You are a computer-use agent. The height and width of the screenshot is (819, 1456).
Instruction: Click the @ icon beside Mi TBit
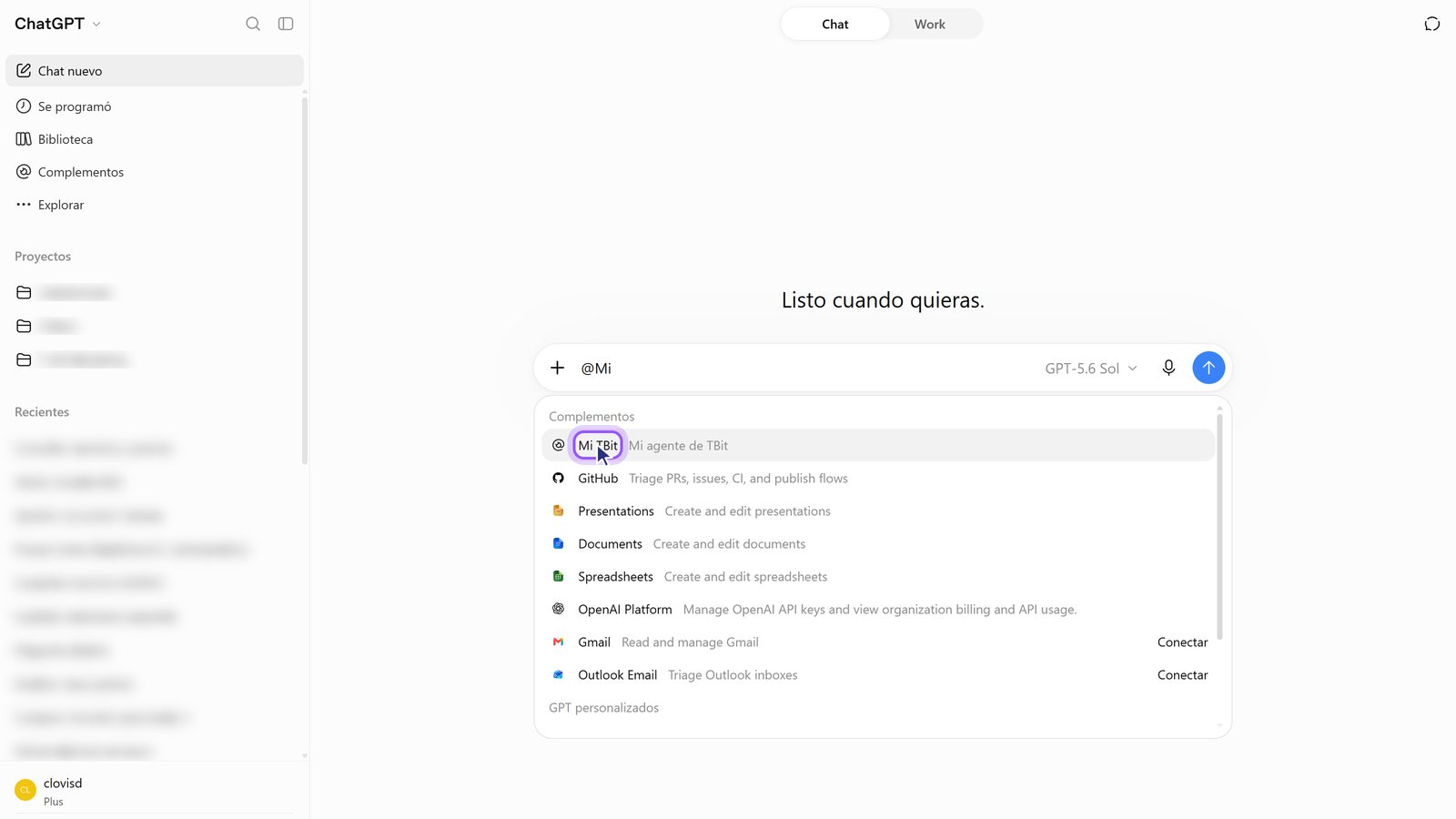point(559,446)
